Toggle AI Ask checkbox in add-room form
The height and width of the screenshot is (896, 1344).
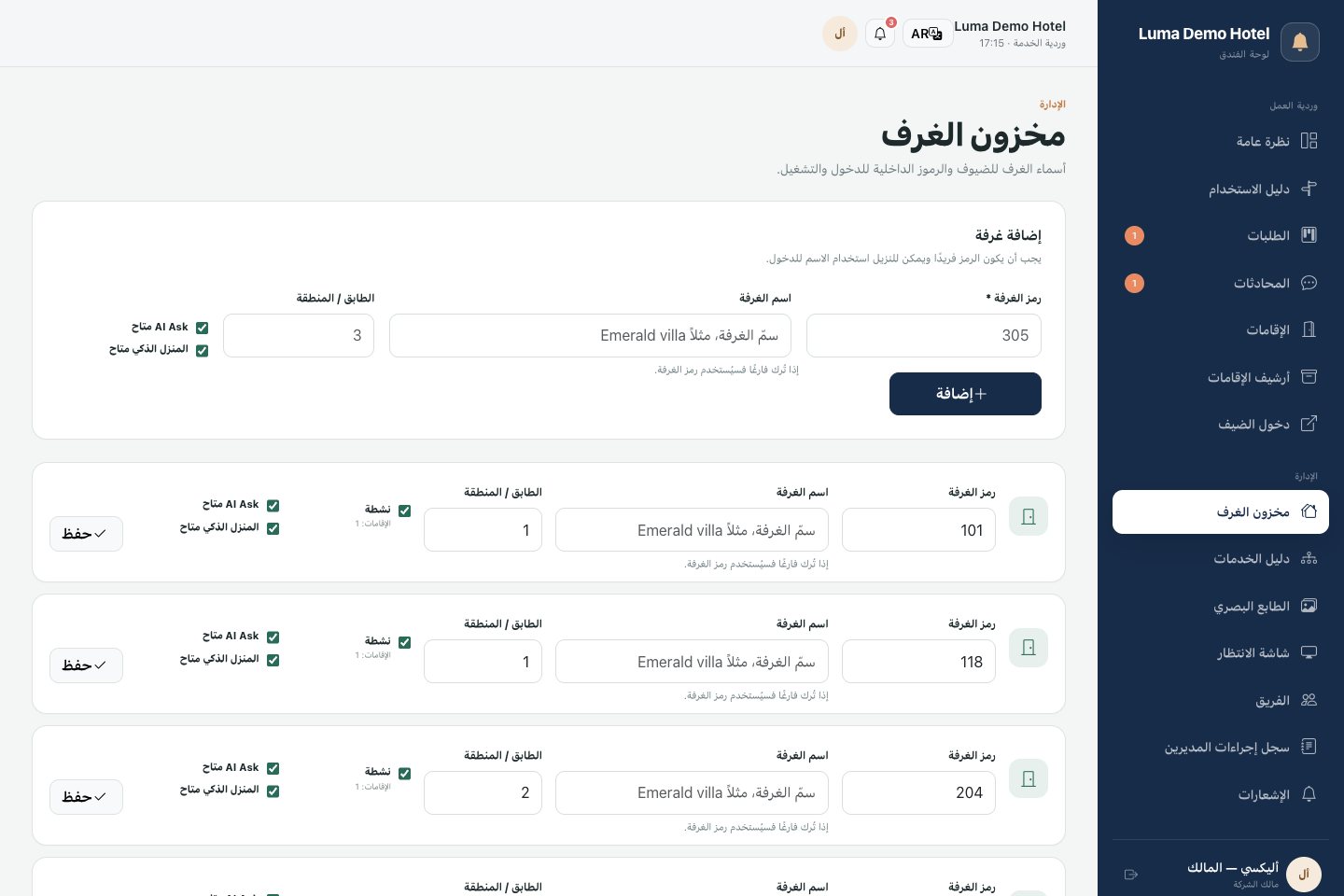(202, 328)
